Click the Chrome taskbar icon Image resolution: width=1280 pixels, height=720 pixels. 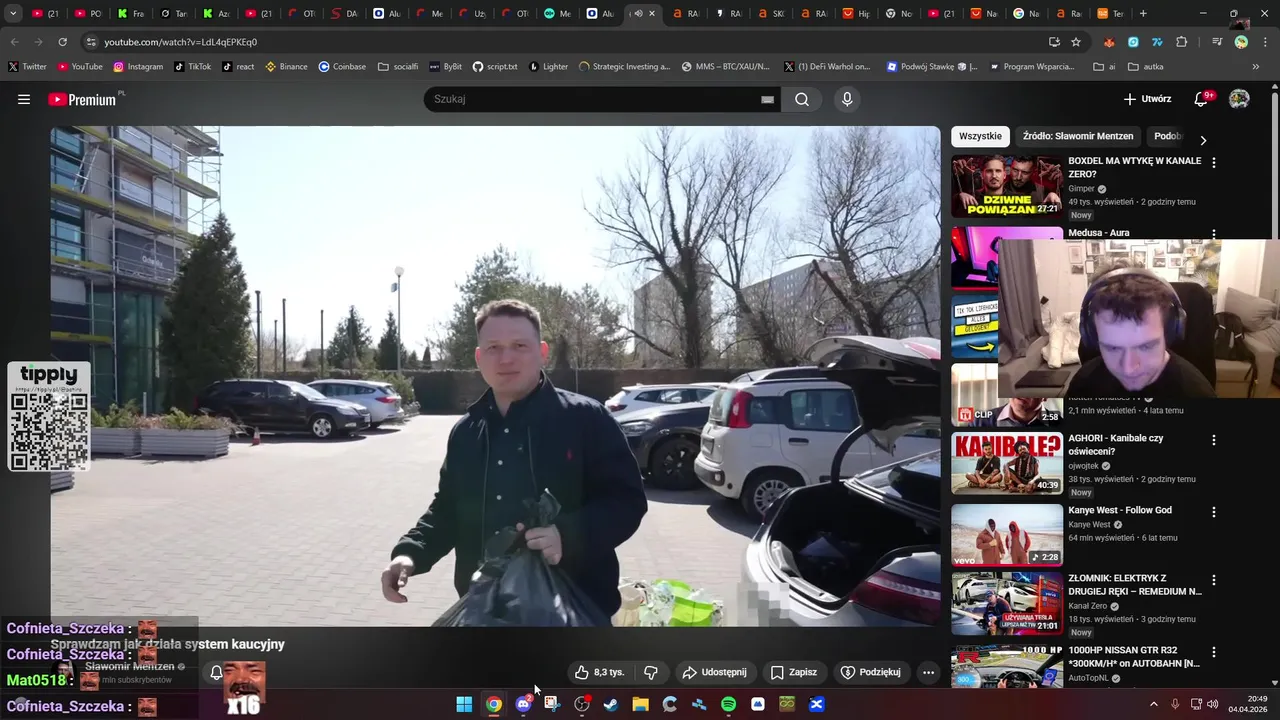[494, 704]
